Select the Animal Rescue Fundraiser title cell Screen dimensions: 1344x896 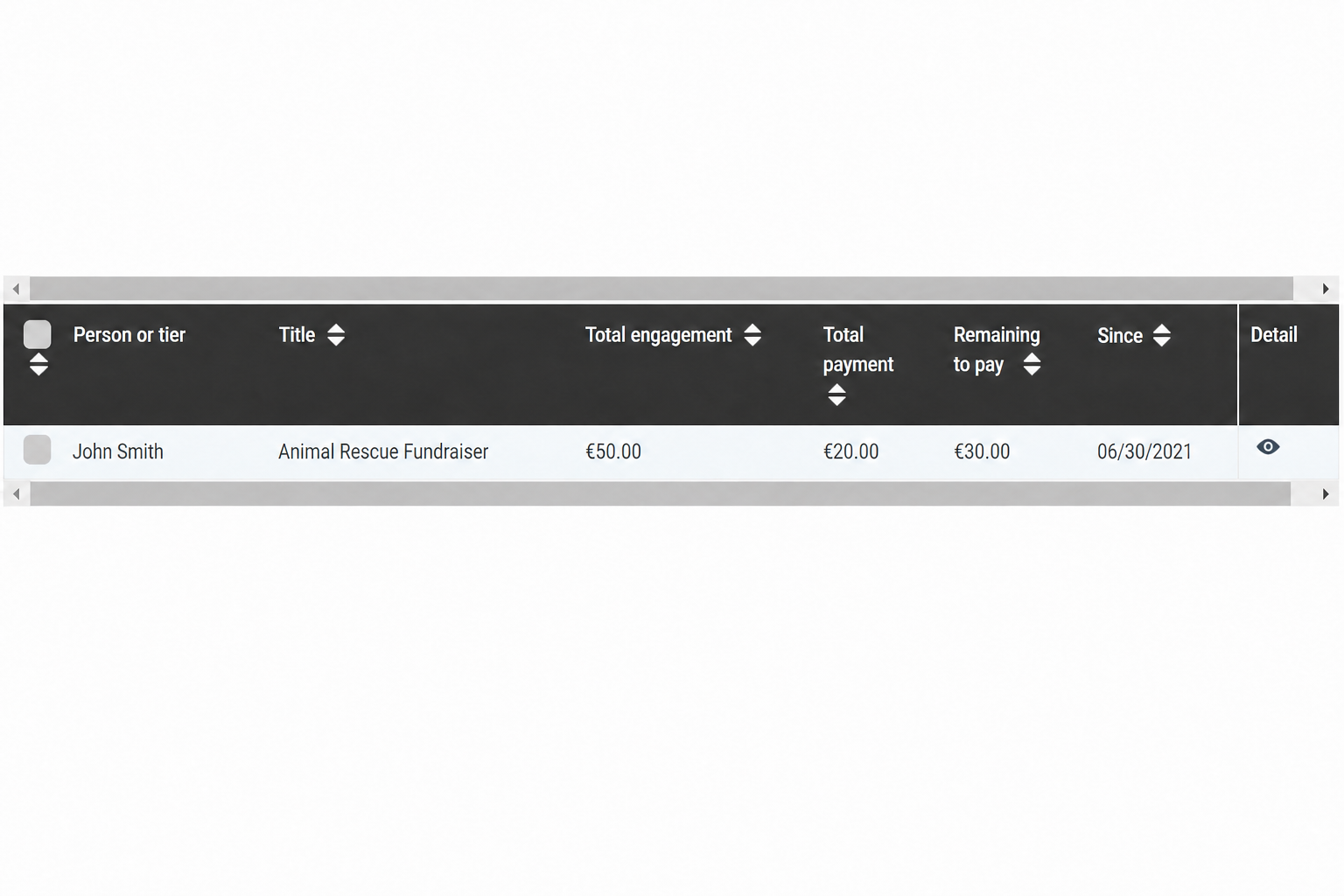[x=383, y=451]
